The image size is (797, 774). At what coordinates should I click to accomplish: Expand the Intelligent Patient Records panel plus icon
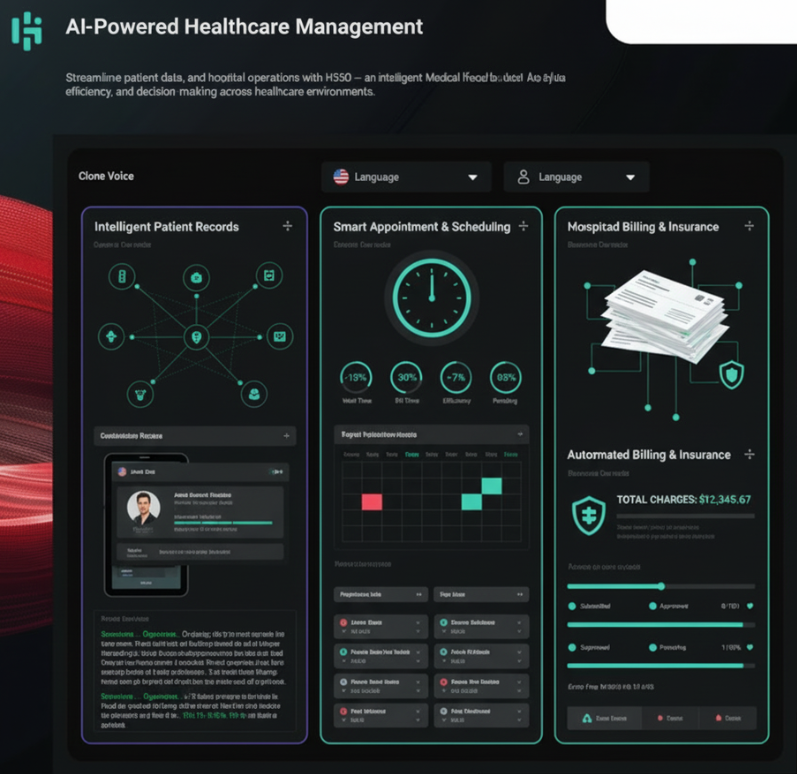pos(288,227)
